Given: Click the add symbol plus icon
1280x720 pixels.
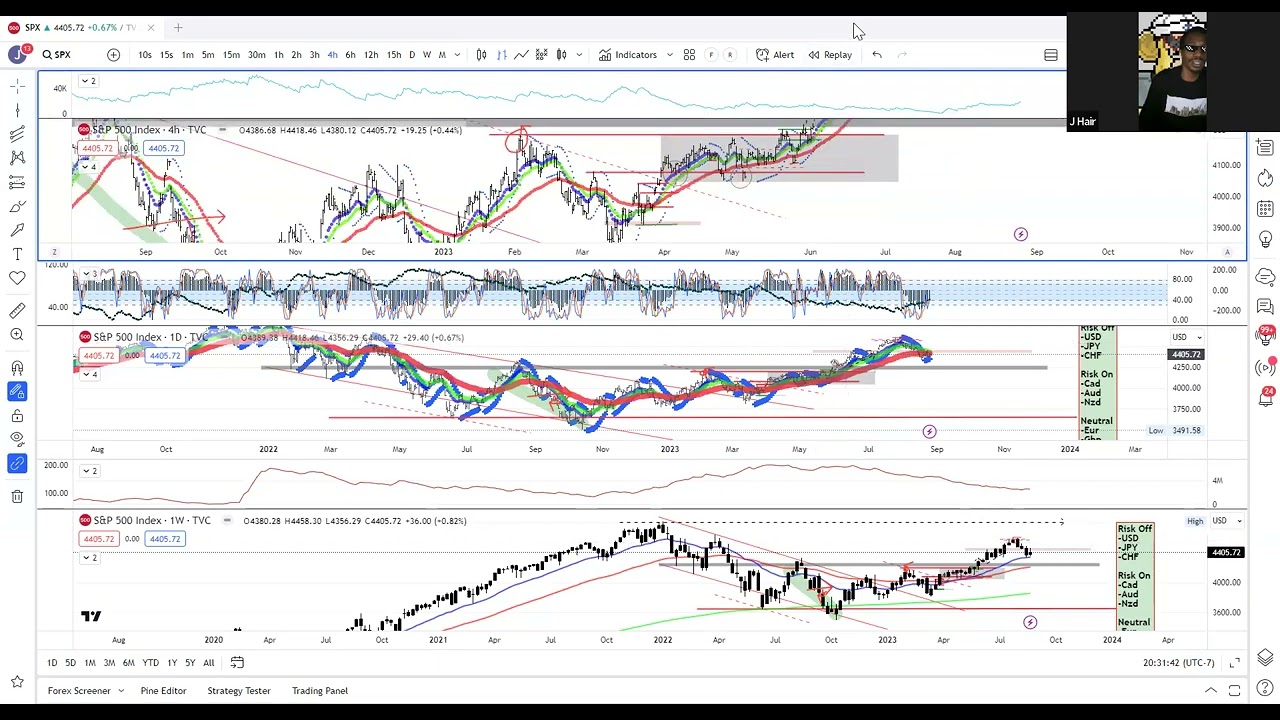Looking at the screenshot, I should coord(113,55).
